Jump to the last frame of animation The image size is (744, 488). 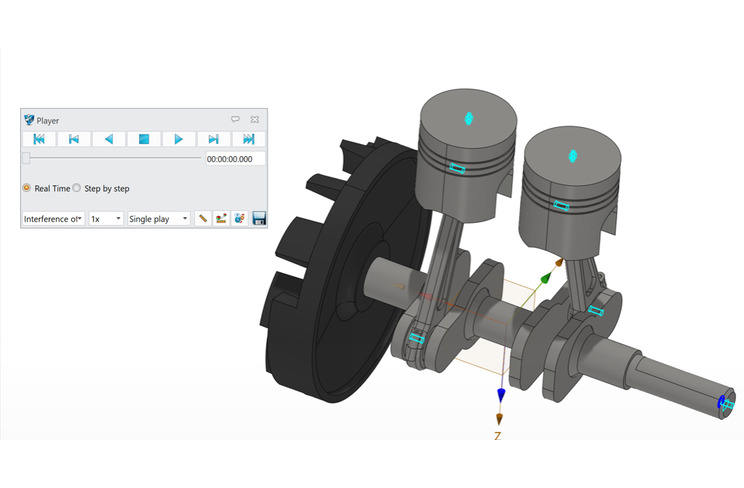pos(248,139)
